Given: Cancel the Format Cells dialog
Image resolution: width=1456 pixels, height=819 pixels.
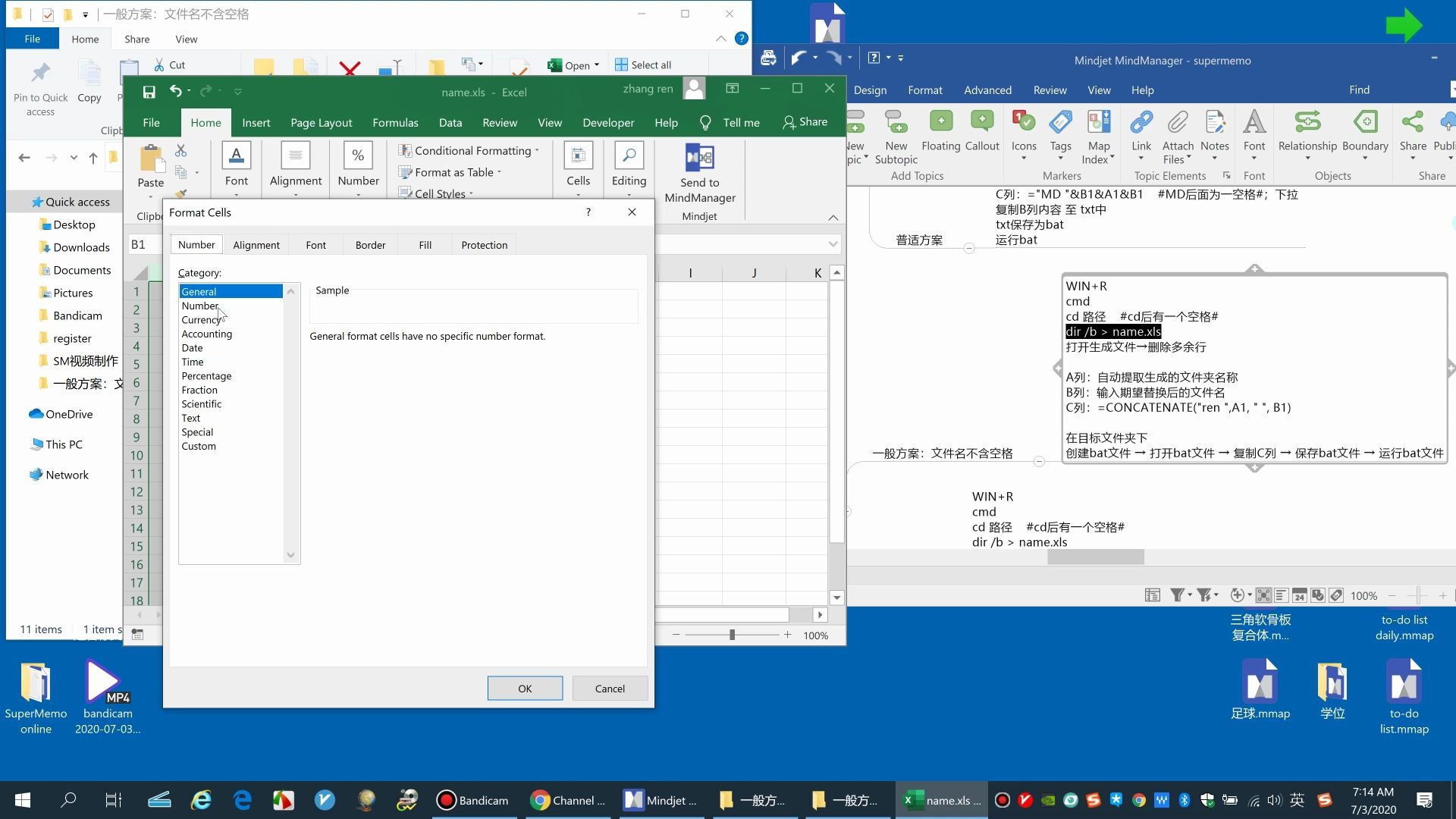Looking at the screenshot, I should pyautogui.click(x=610, y=689).
